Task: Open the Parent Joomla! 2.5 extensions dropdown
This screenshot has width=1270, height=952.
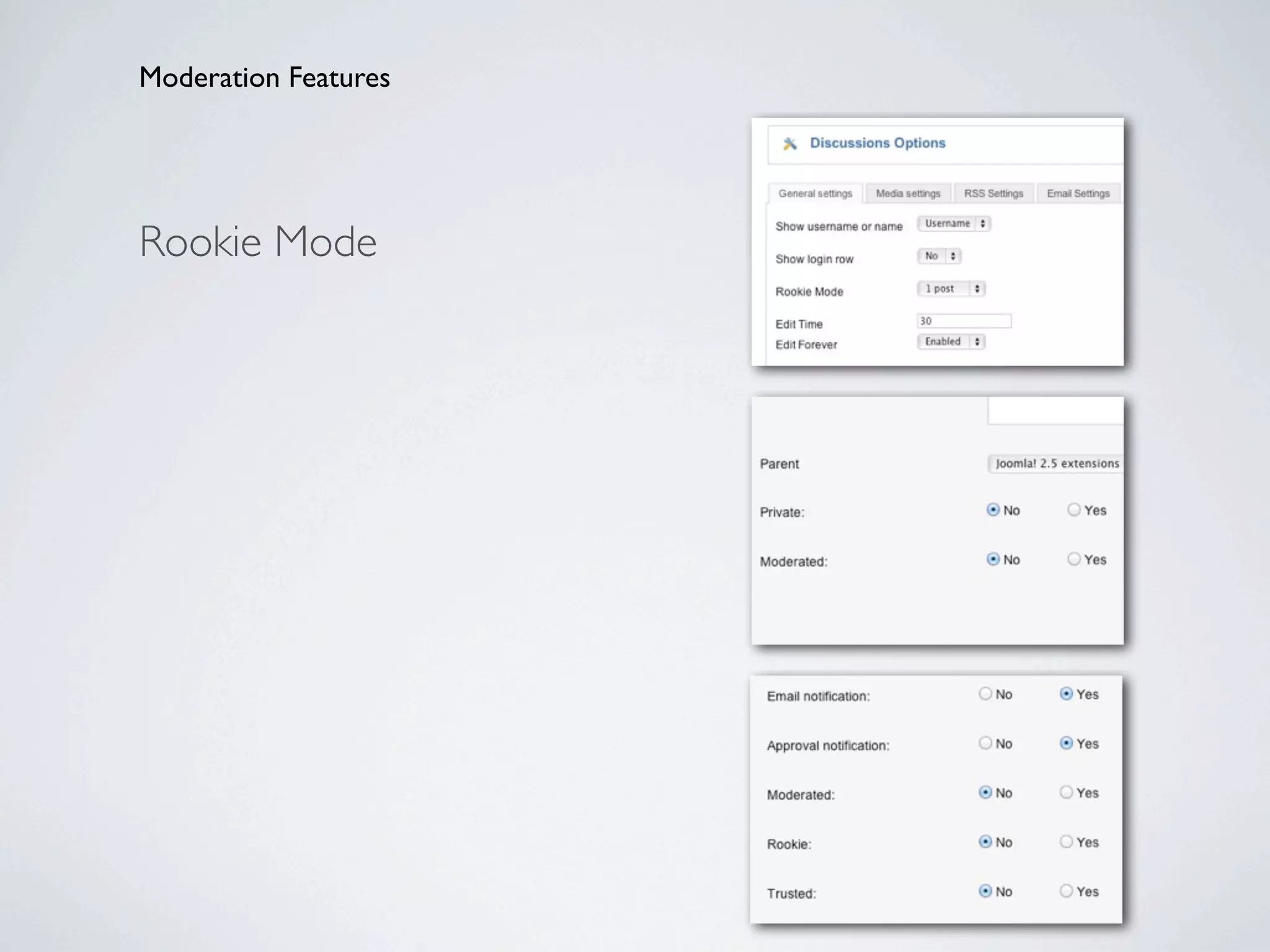Action: (x=1055, y=464)
